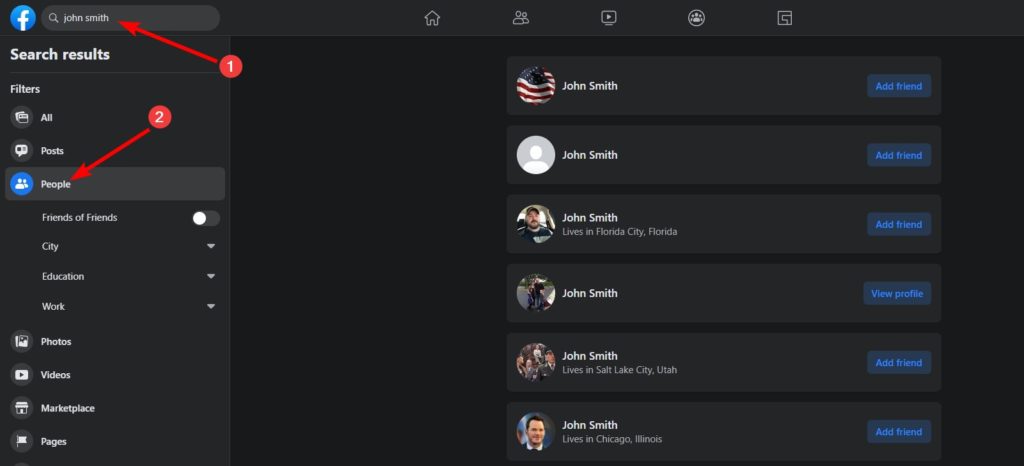Select the Marketplace filter
Image resolution: width=1024 pixels, height=466 pixels.
coord(67,408)
